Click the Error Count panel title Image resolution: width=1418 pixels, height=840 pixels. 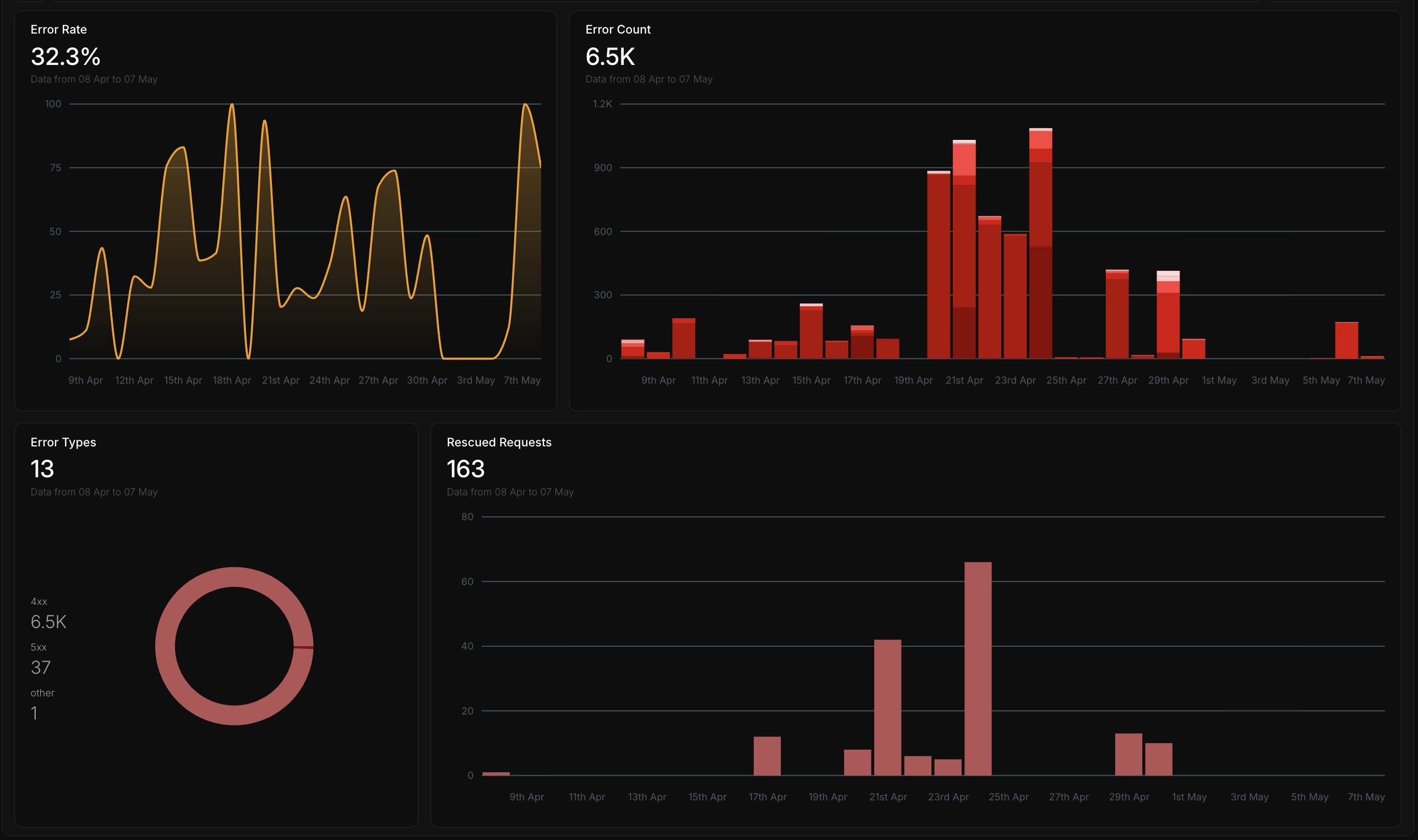click(618, 29)
